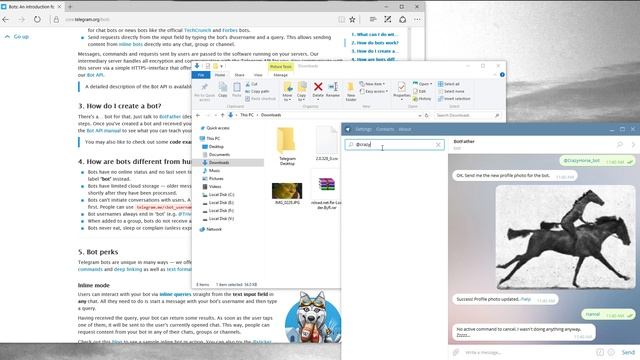
Task: Click the /help link in BotFather's message
Action: coord(525,299)
